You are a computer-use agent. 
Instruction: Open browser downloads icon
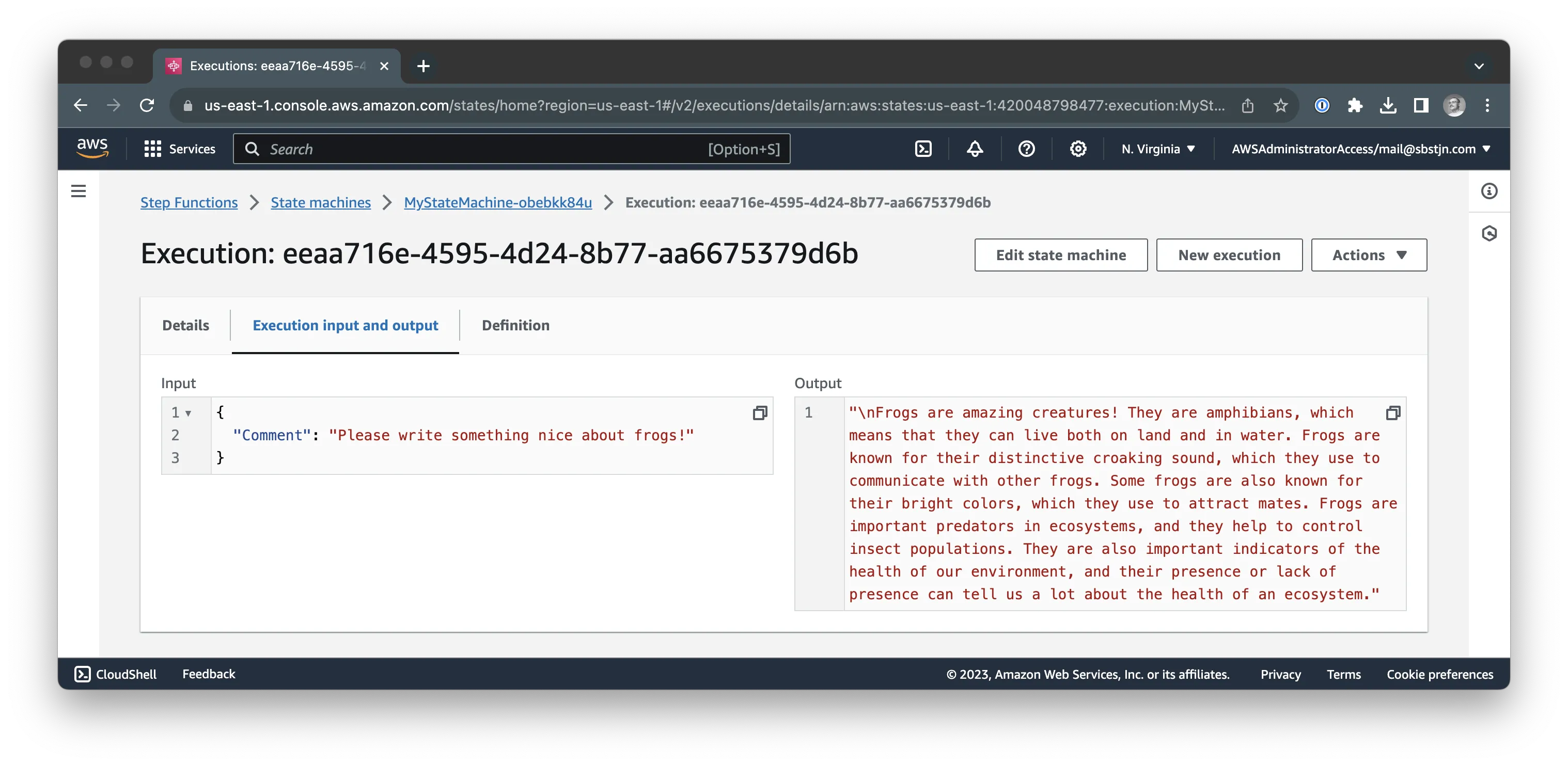(1388, 105)
